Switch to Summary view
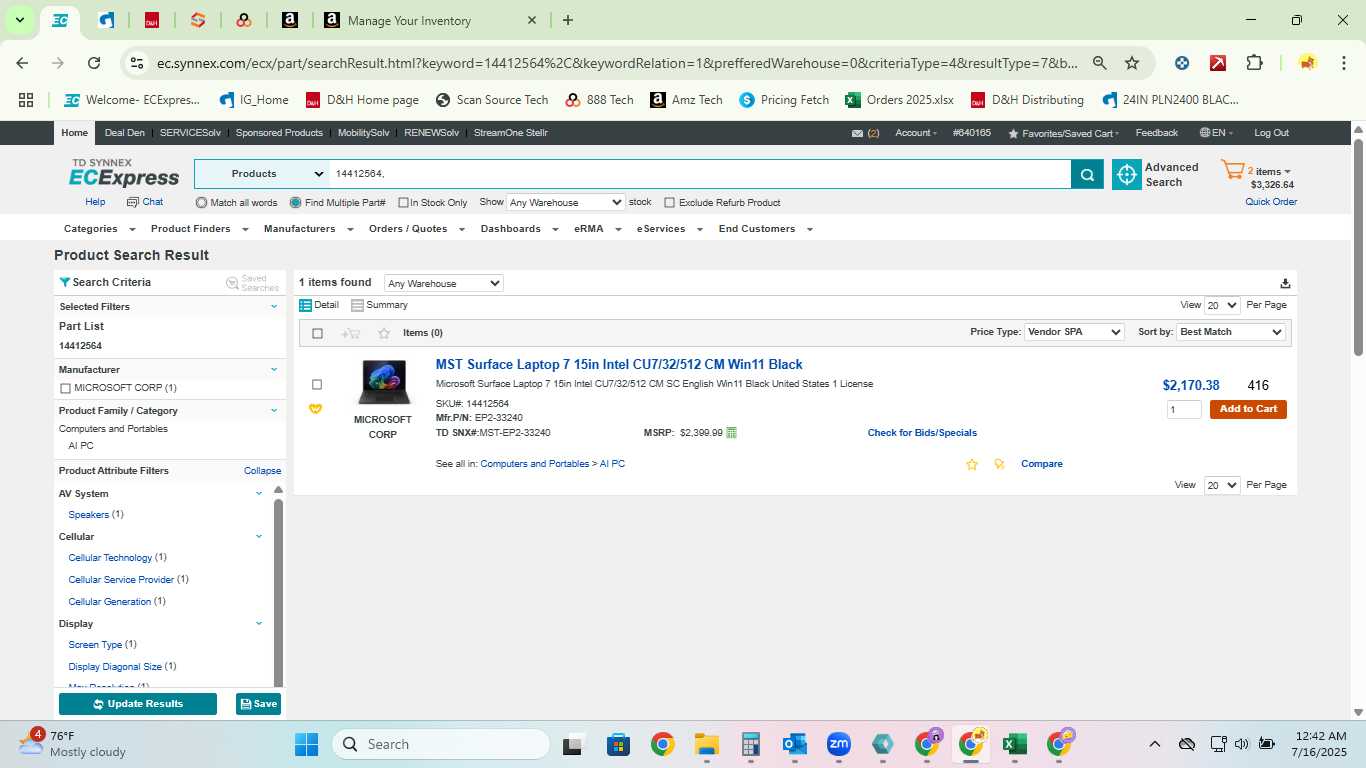The width and height of the screenshot is (1366, 768). pos(379,305)
